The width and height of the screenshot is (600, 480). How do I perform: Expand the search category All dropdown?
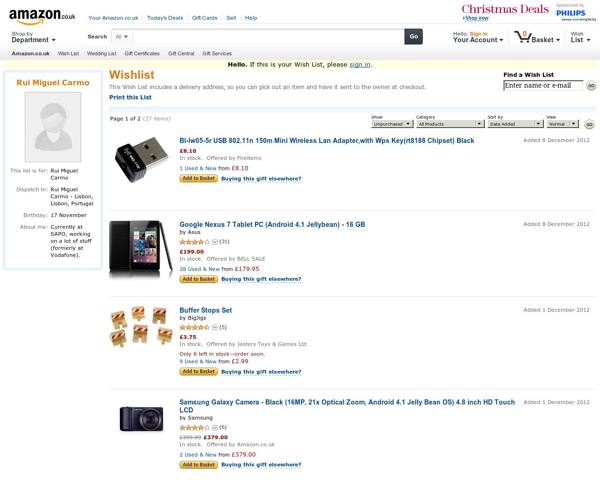pyautogui.click(x=124, y=36)
